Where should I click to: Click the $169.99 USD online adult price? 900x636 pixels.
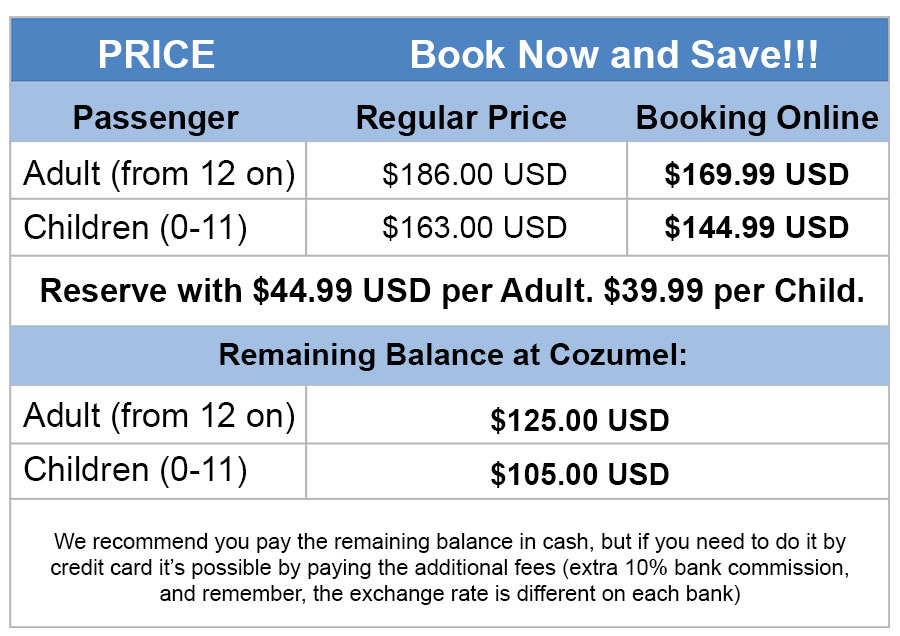756,174
